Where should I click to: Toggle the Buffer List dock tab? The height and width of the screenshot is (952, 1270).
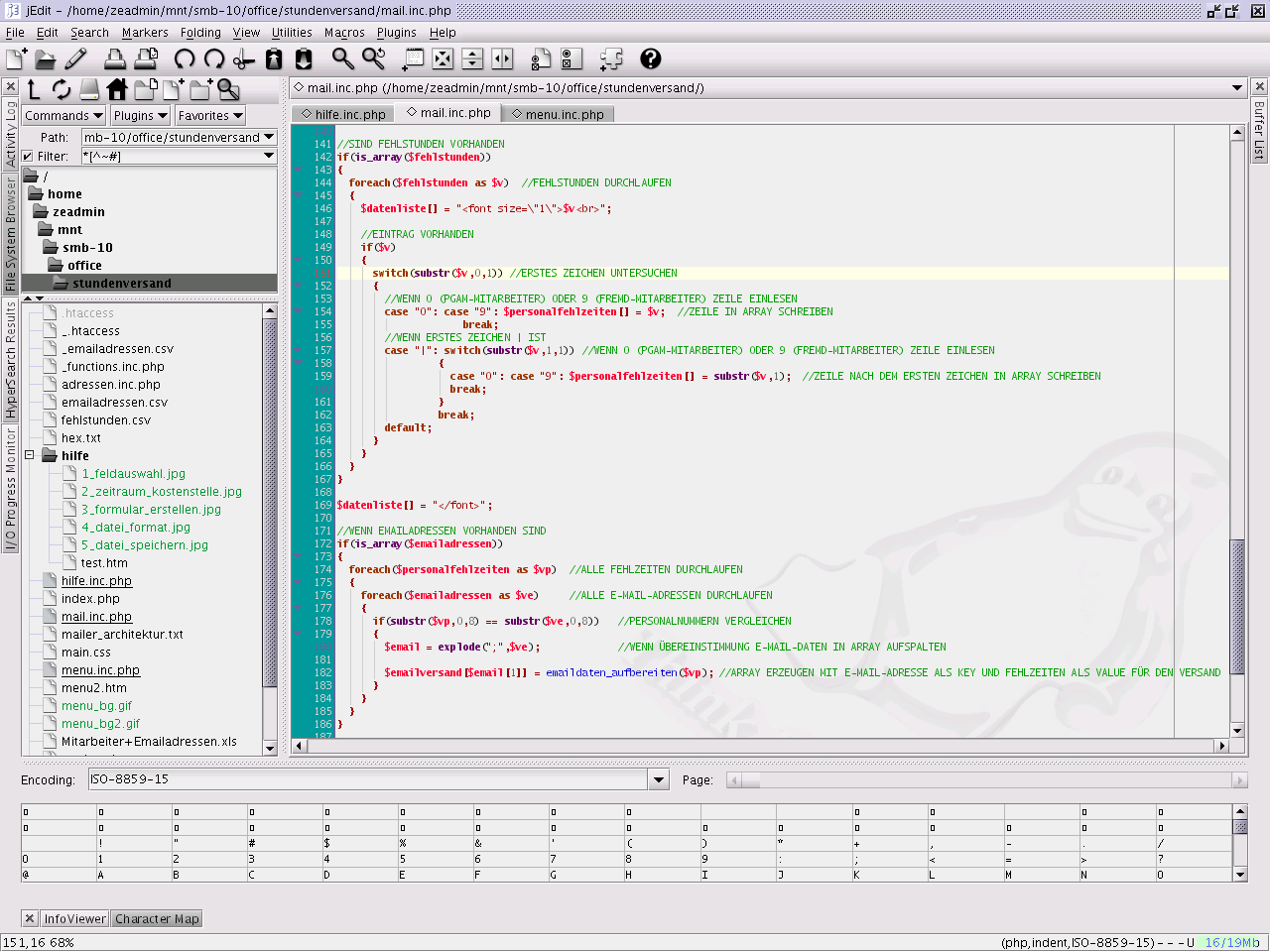(x=1259, y=129)
